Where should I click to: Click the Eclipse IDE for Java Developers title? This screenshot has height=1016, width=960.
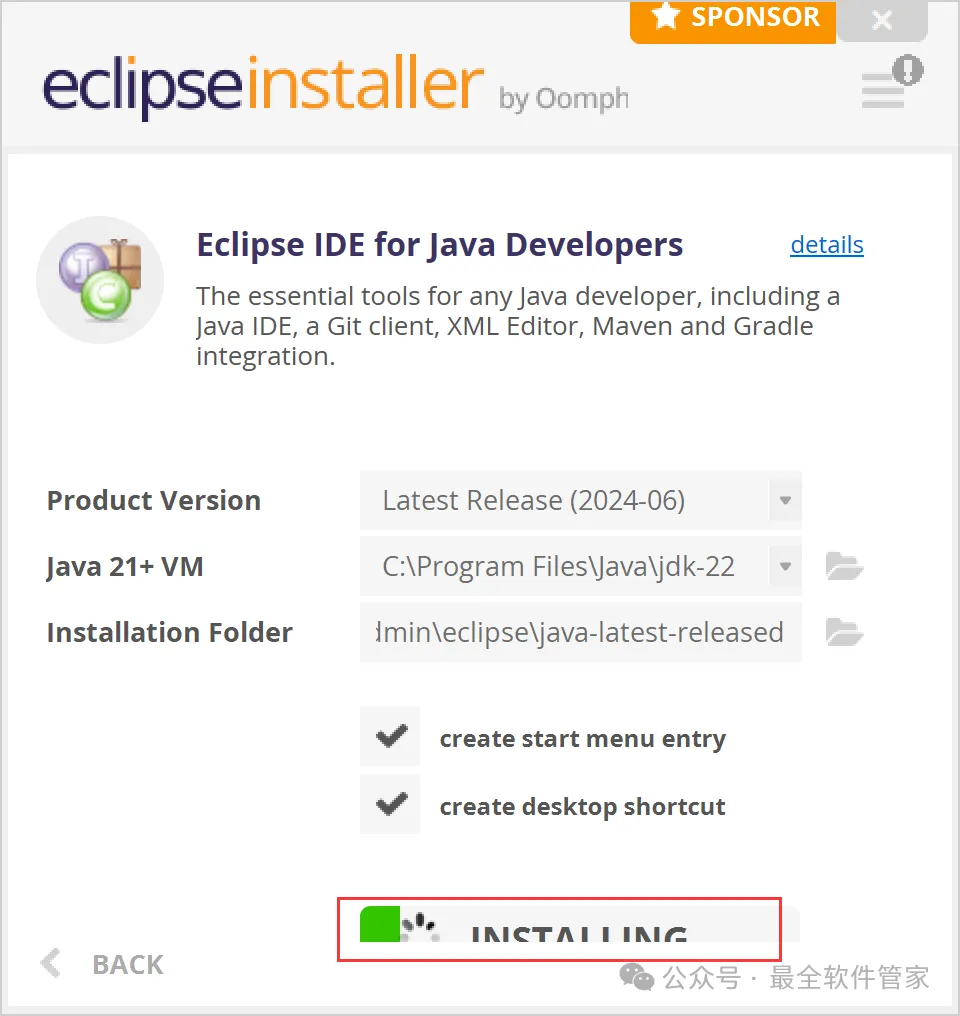440,245
